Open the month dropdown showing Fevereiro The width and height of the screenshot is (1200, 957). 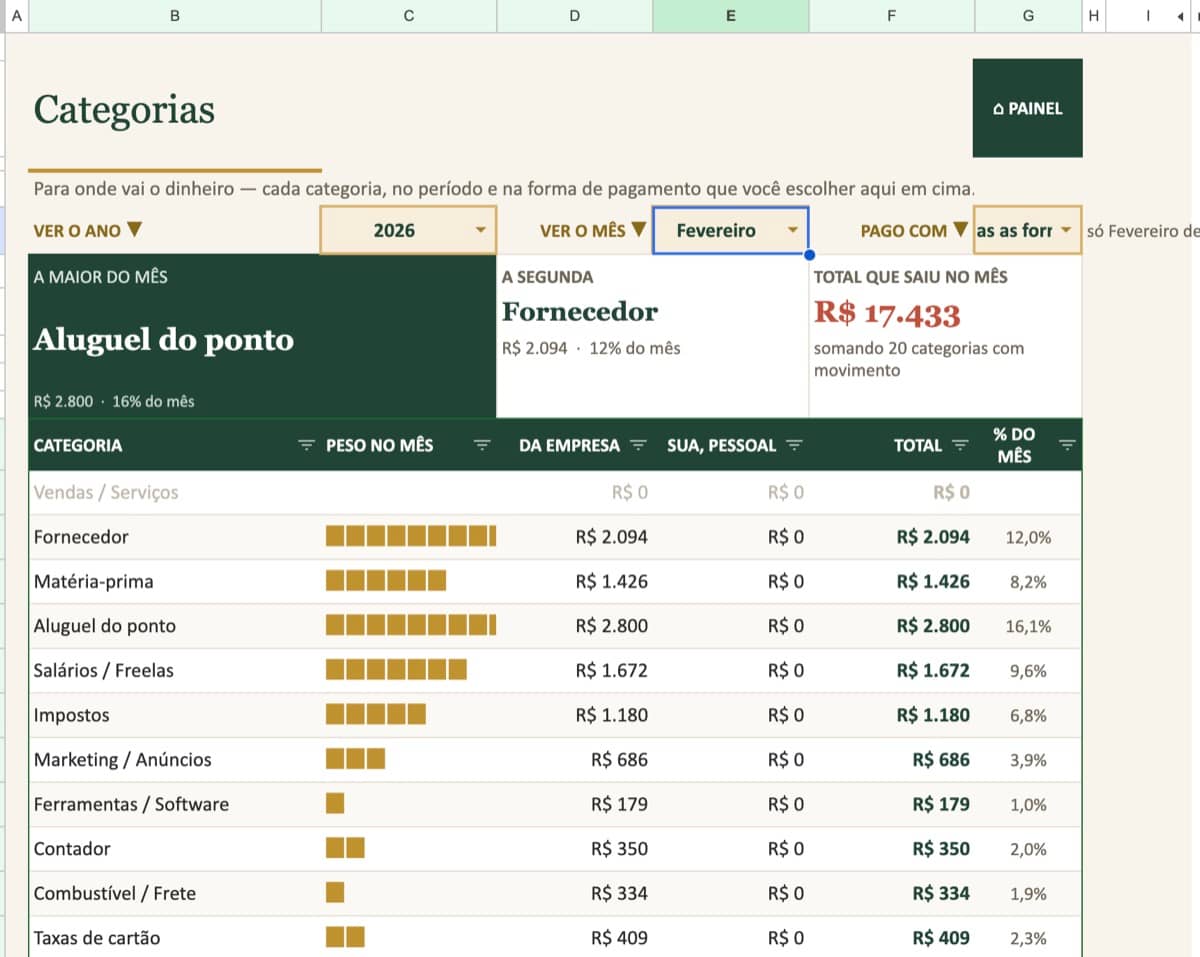click(730, 230)
